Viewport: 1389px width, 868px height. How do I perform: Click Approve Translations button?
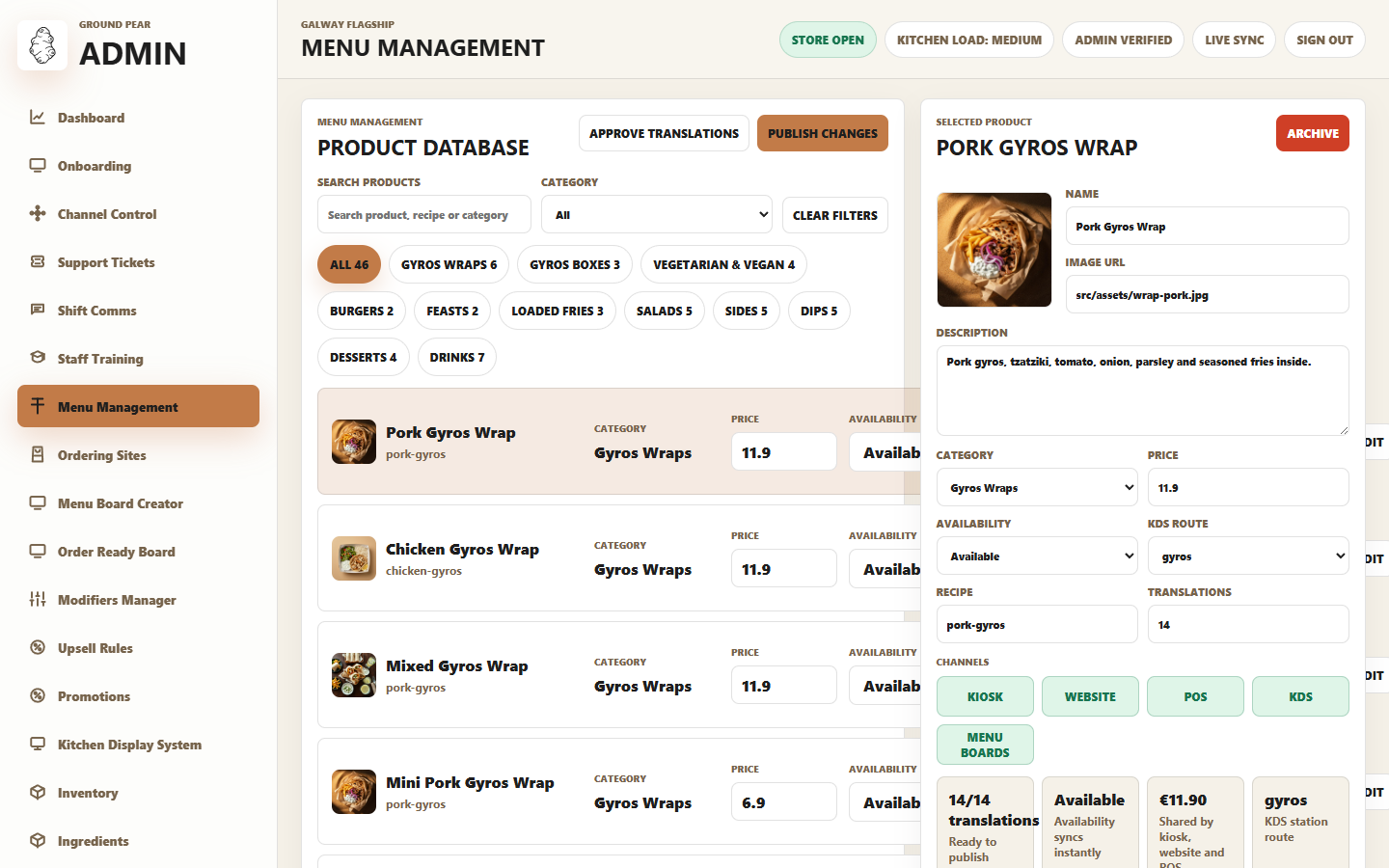click(664, 133)
